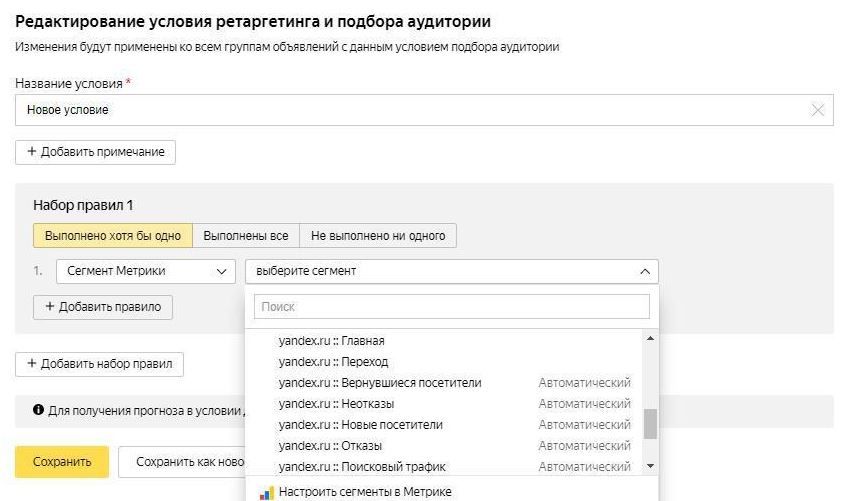Click the Metrica bar-chart icon
The height and width of the screenshot is (501, 858).
pos(266,493)
